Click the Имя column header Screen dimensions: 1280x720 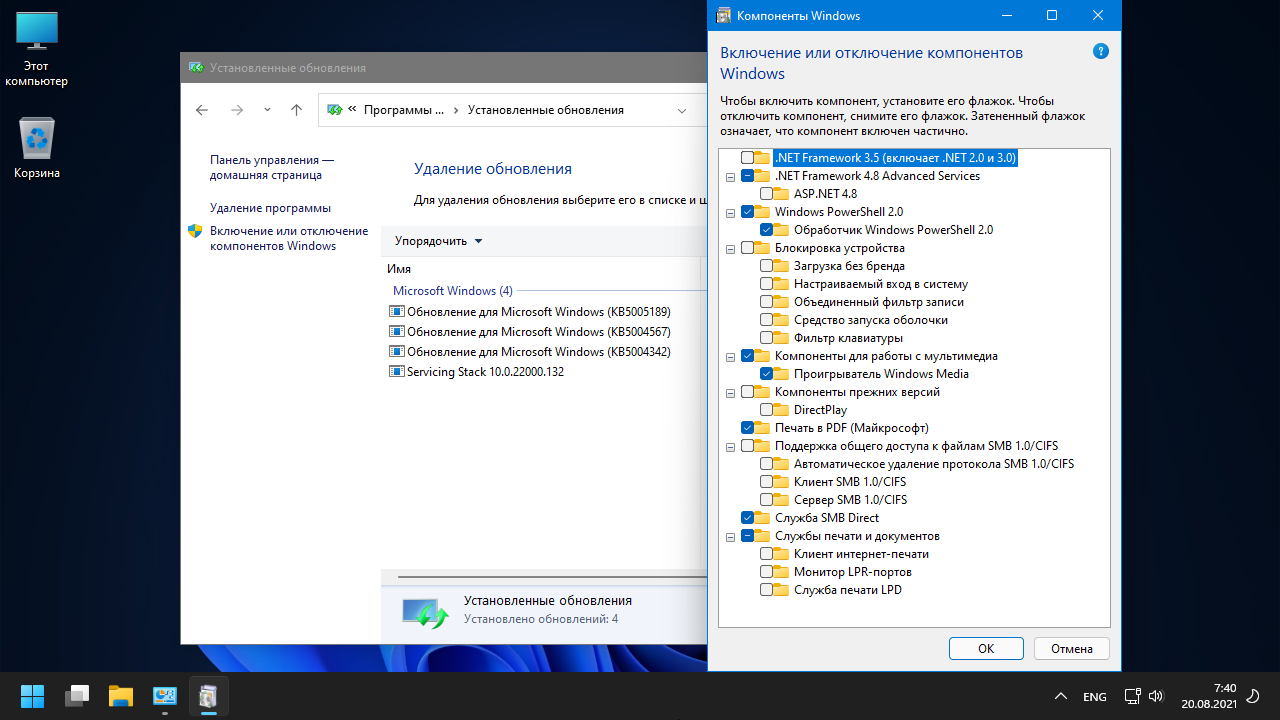[400, 269]
